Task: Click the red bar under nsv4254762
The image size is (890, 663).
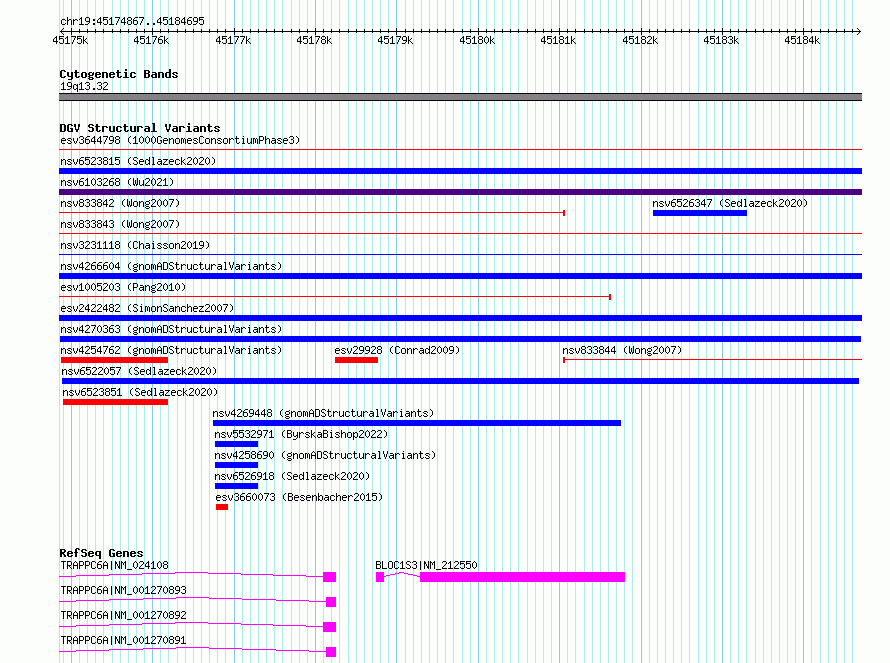Action: tap(114, 360)
